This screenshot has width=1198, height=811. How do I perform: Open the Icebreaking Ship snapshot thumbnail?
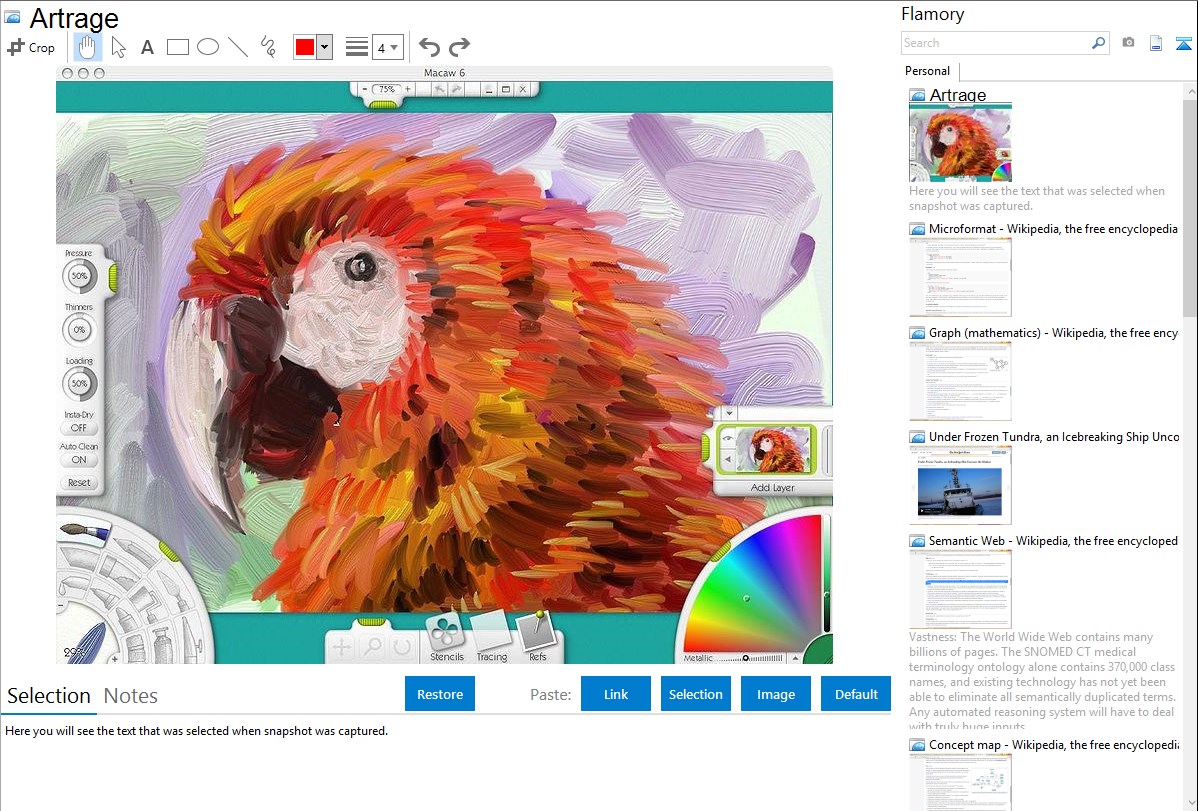point(960,485)
